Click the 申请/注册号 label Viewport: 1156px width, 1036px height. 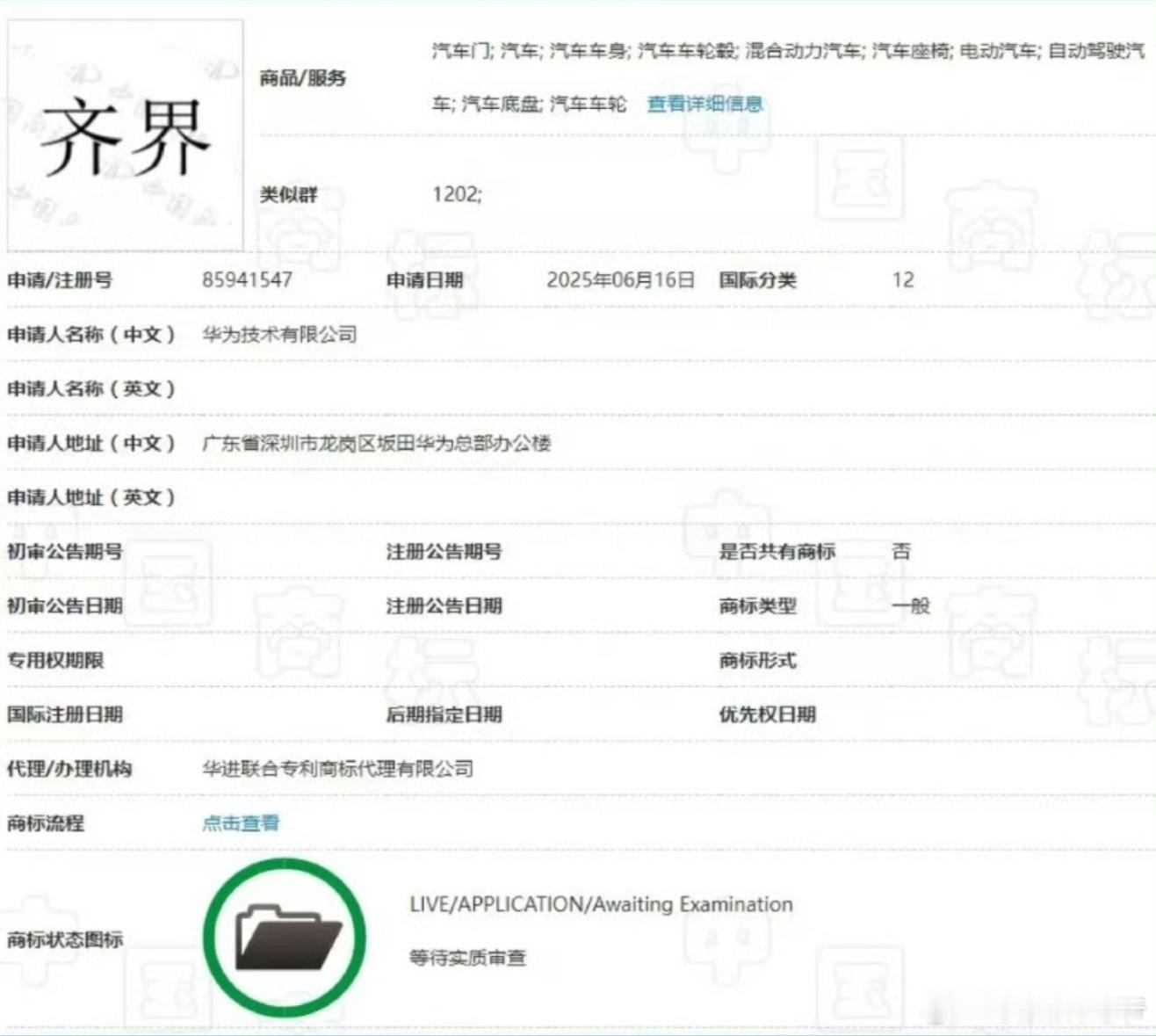[60, 280]
